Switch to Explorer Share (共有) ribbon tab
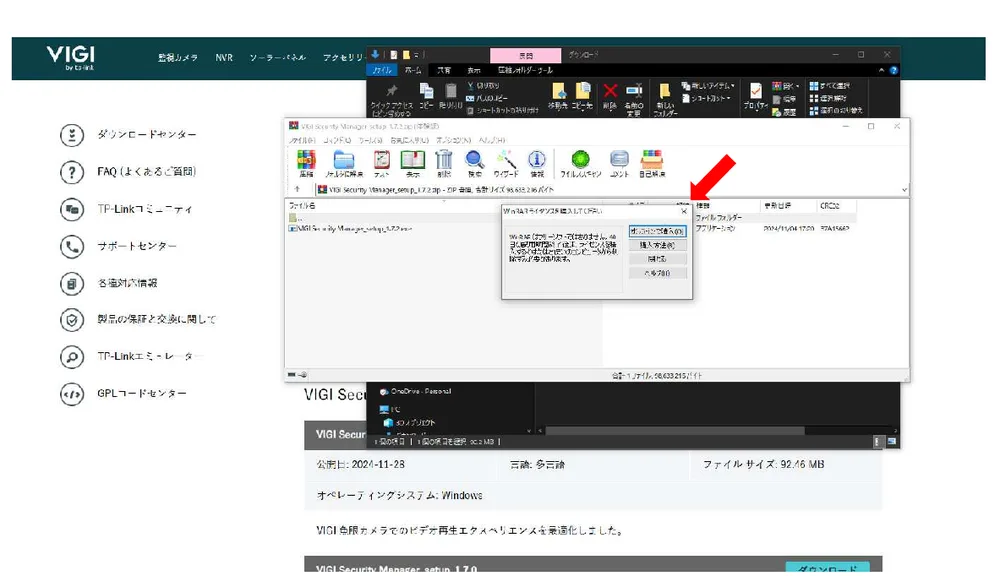The height and width of the screenshot is (576, 1000). pos(444,70)
